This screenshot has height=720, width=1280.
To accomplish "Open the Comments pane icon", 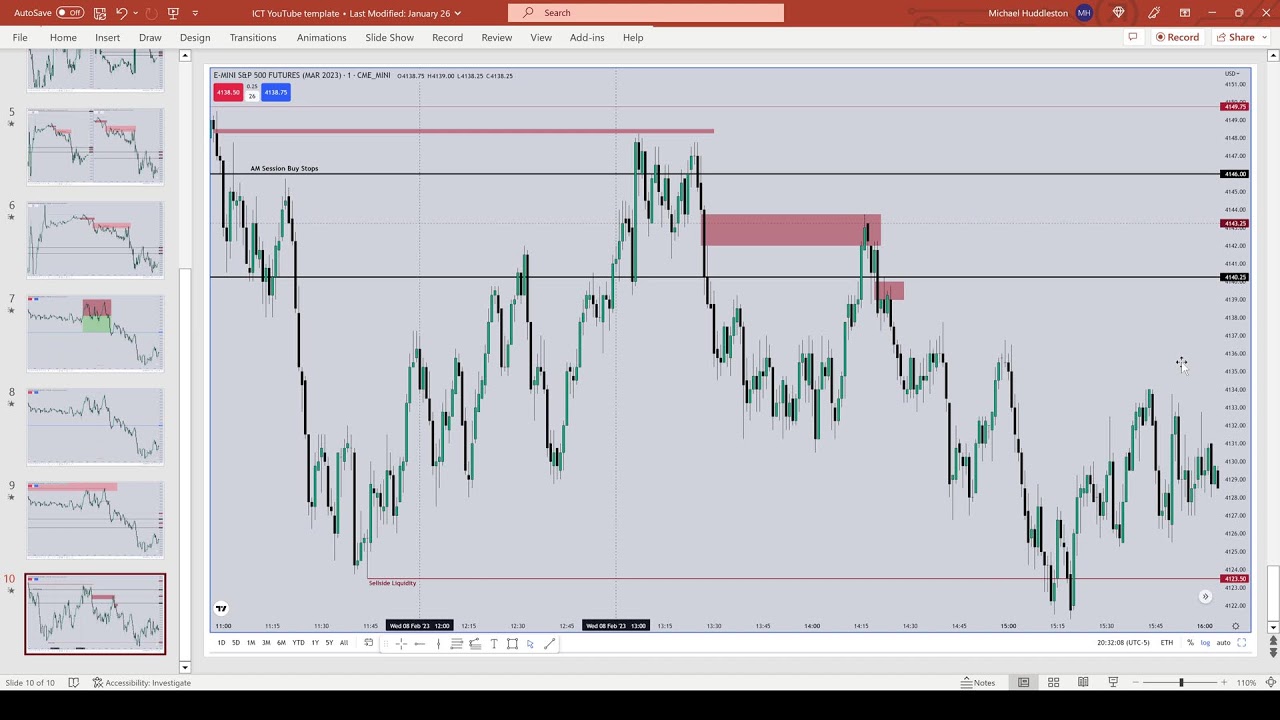I will pyautogui.click(x=1132, y=38).
